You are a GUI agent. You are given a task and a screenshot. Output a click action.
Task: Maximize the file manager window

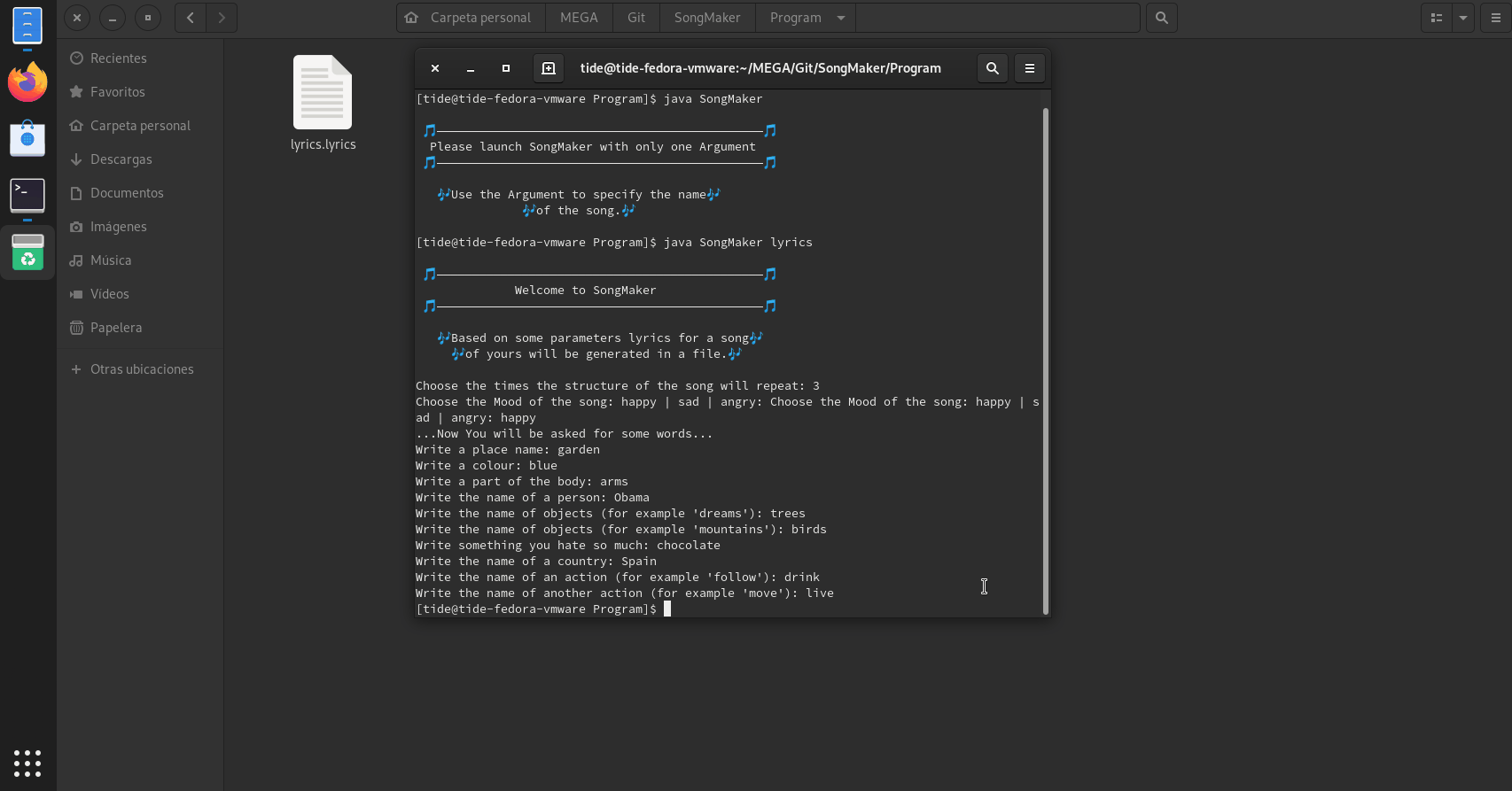point(148,18)
